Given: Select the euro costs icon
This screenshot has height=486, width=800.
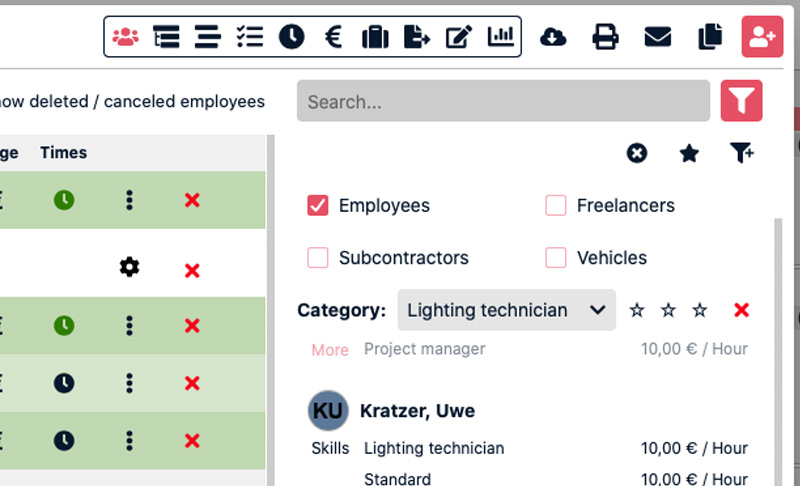Looking at the screenshot, I should coord(334,37).
